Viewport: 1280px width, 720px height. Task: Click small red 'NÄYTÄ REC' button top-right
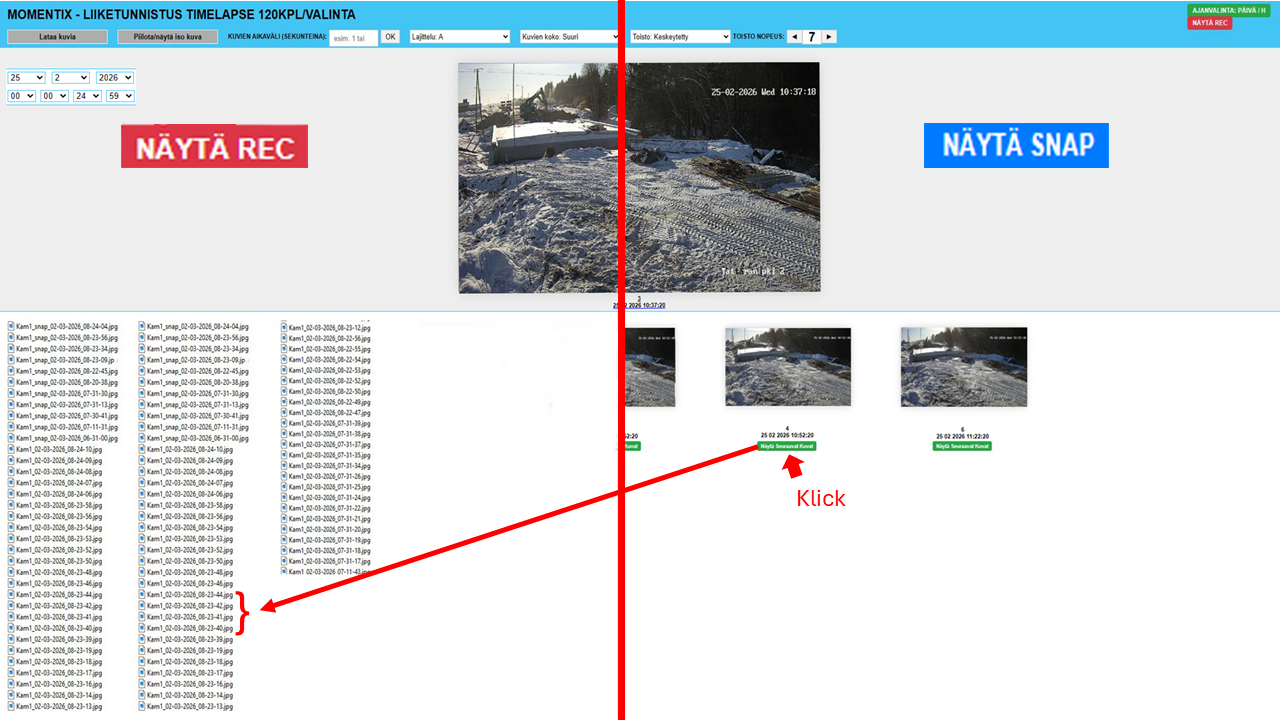tap(1209, 23)
